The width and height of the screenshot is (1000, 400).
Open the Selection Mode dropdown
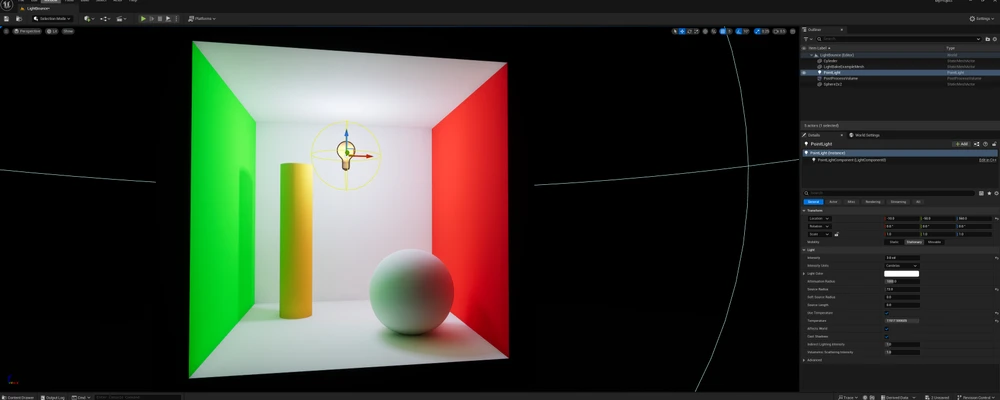coord(52,18)
